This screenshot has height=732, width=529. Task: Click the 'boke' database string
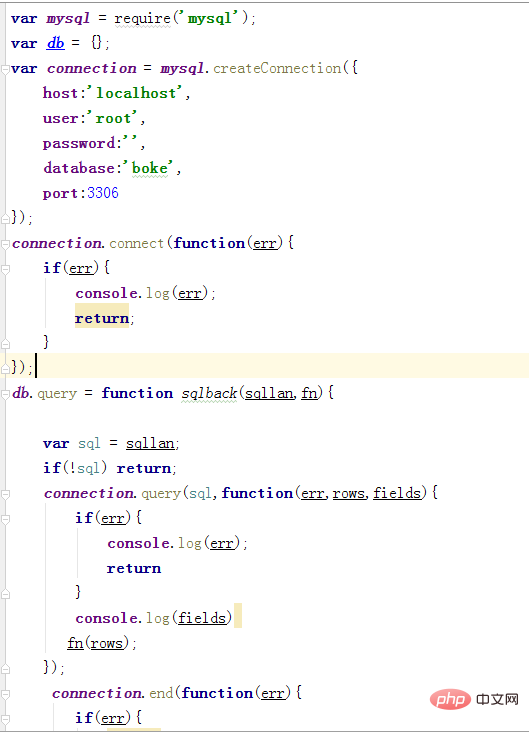(x=148, y=168)
